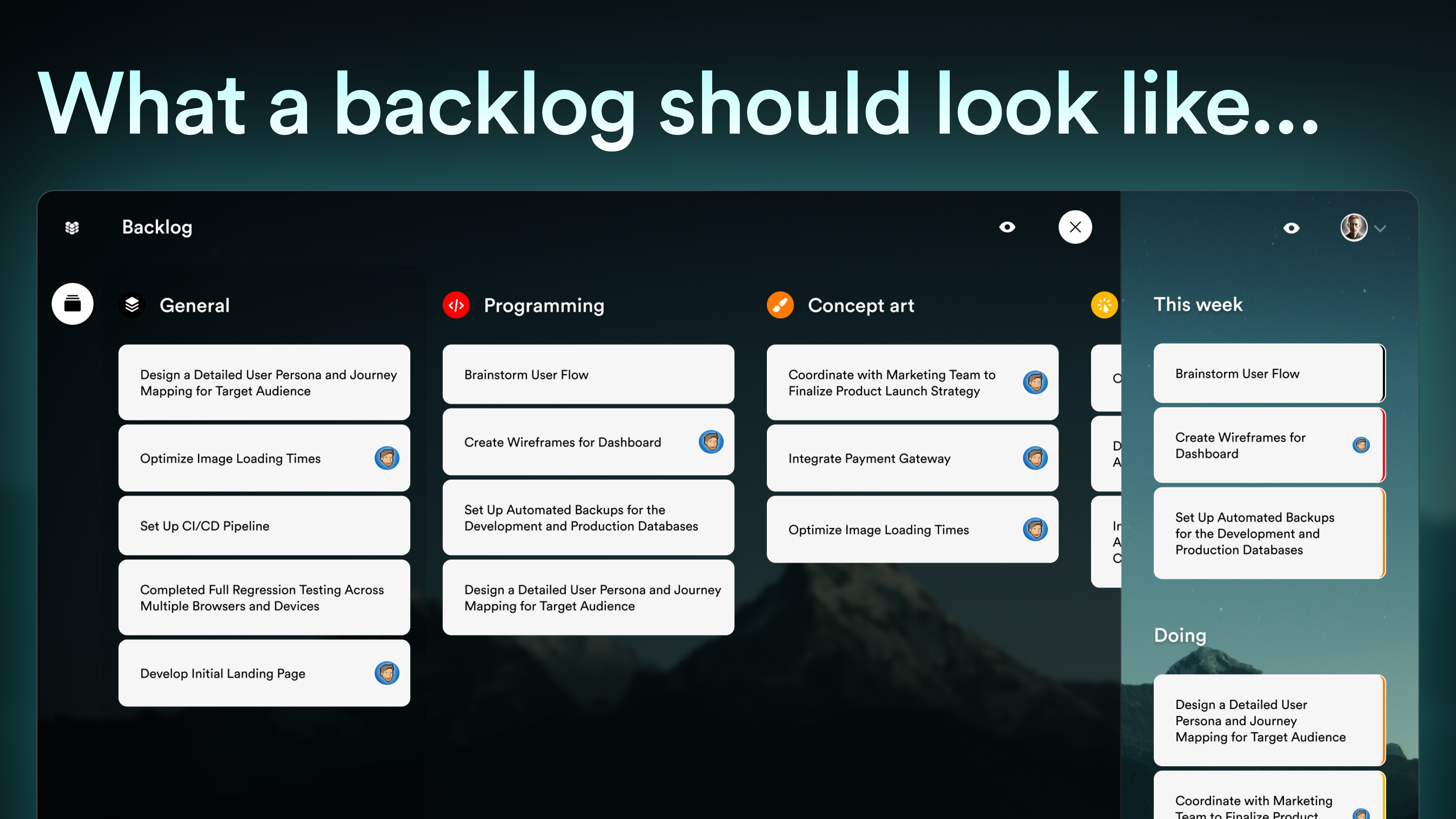Open the profile photo account menu

[1354, 228]
